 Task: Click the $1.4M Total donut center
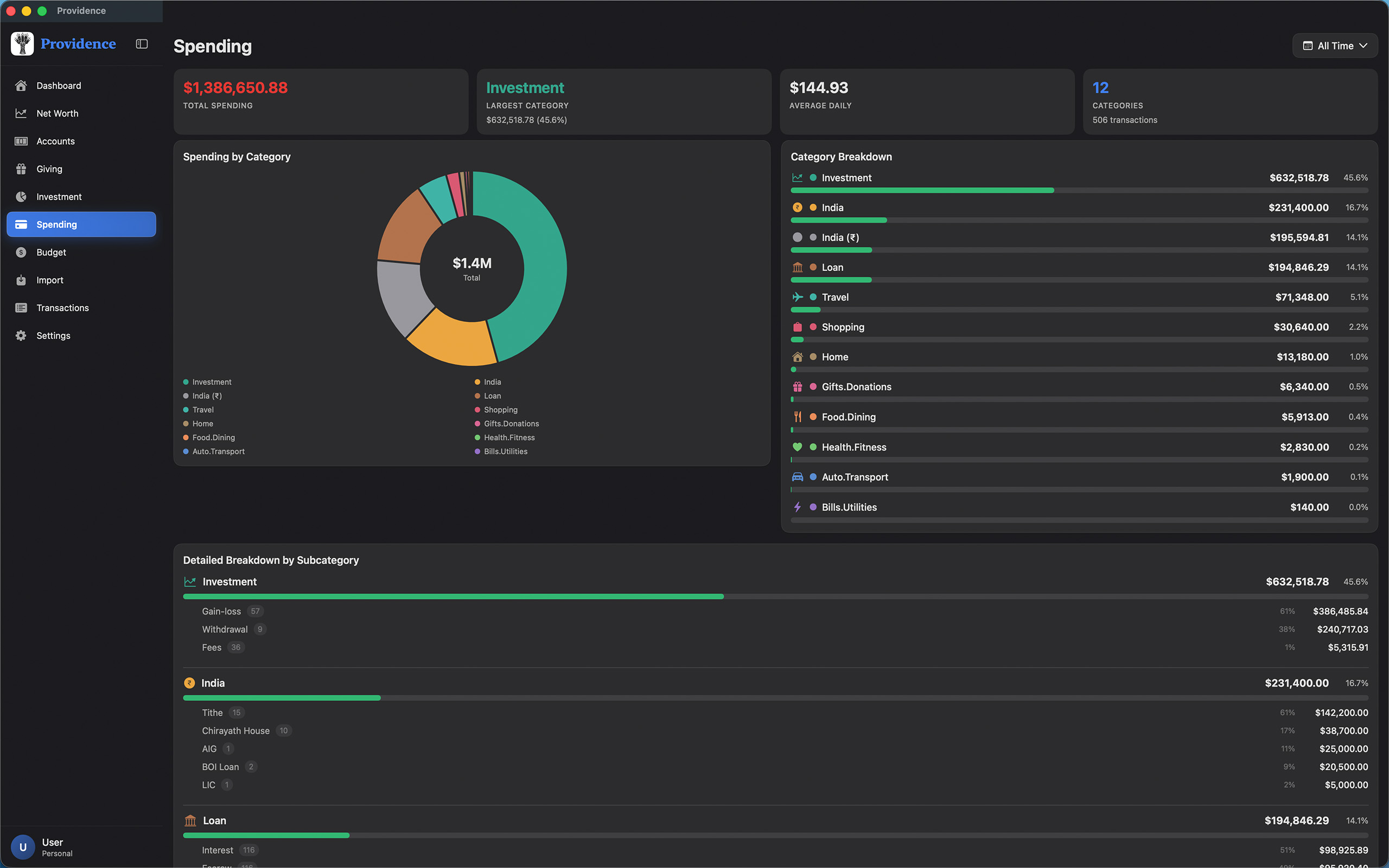coord(472,269)
